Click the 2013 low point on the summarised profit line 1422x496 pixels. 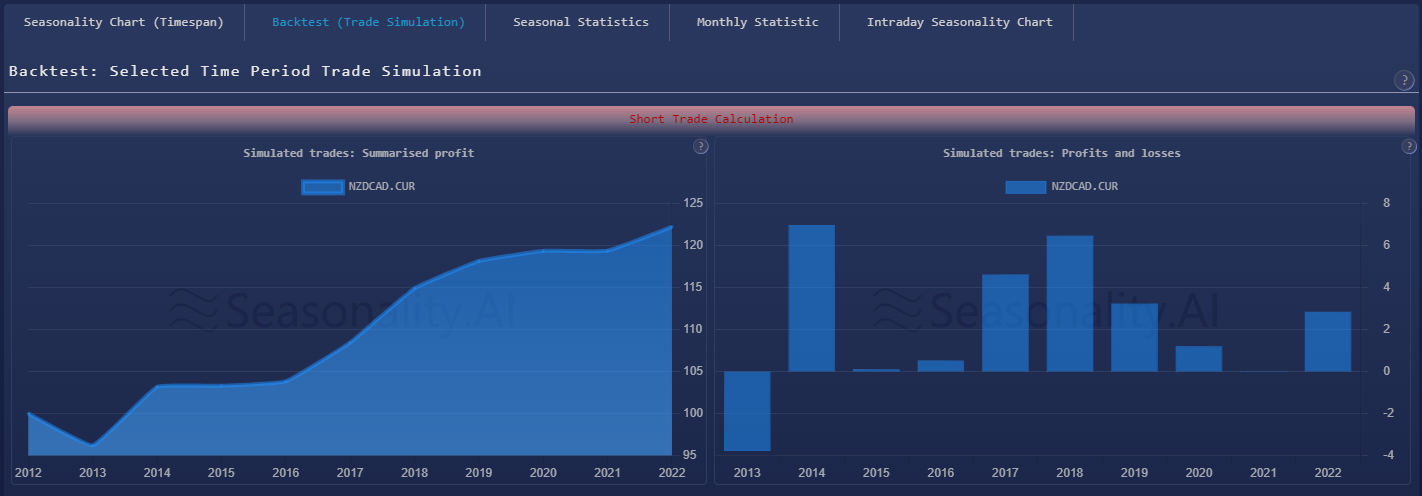[93, 445]
